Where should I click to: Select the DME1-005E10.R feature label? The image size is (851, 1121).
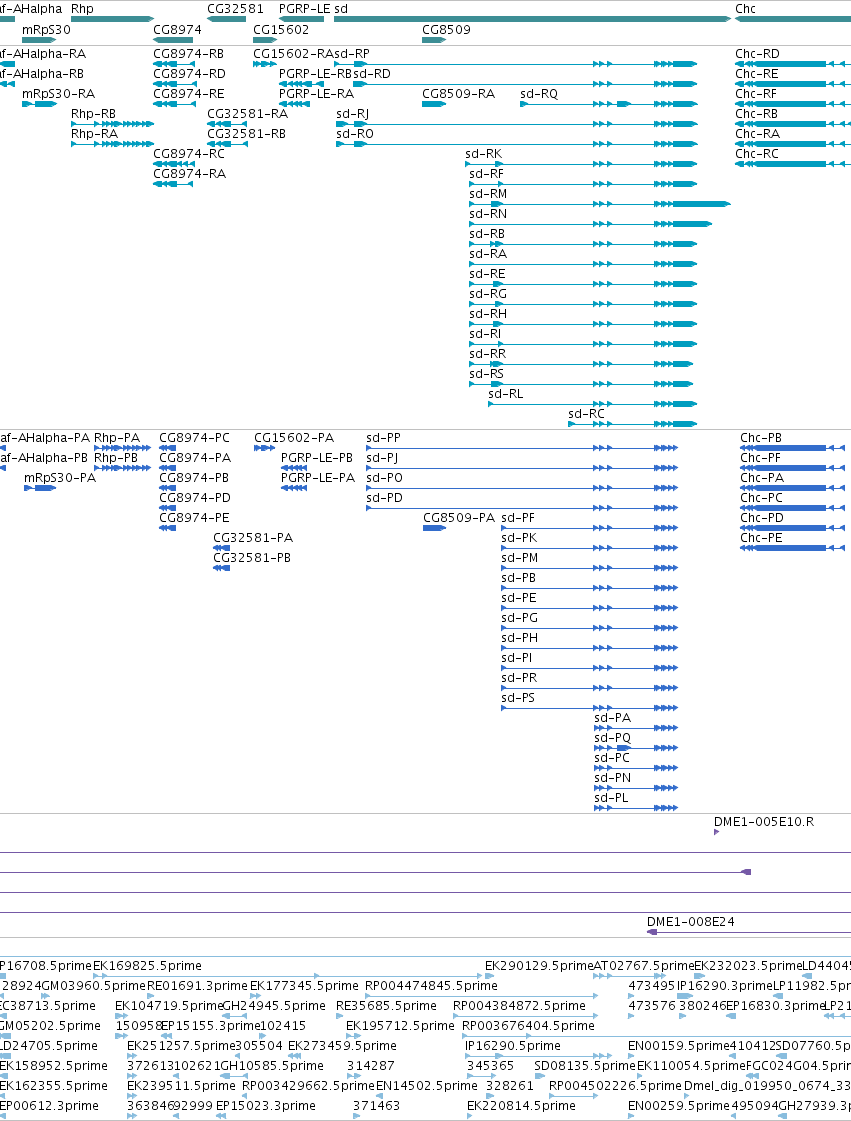tap(764, 821)
